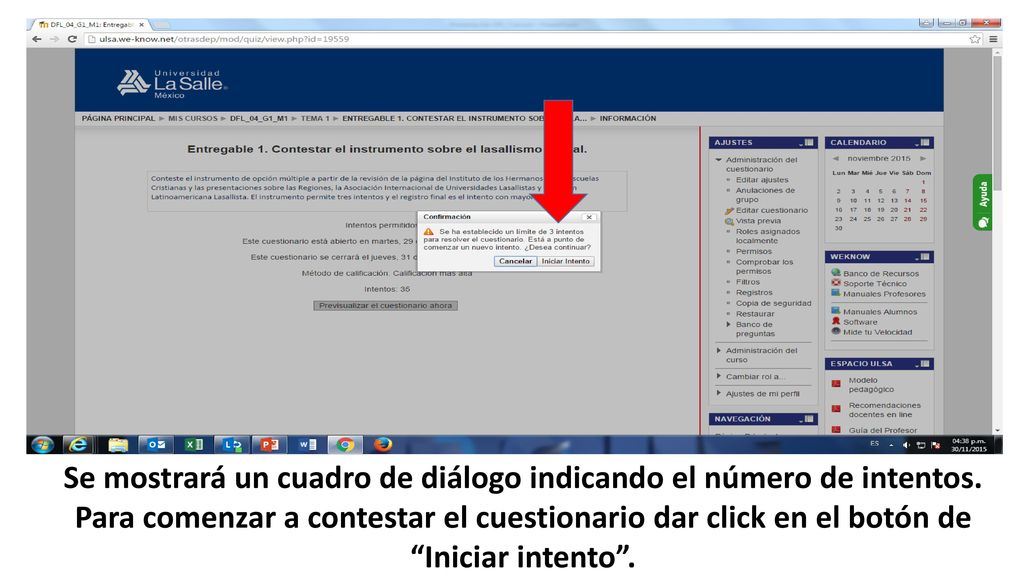This screenshot has width=1024, height=576.
Task: Expand Ajustes de mi perfil node
Action: (718, 394)
